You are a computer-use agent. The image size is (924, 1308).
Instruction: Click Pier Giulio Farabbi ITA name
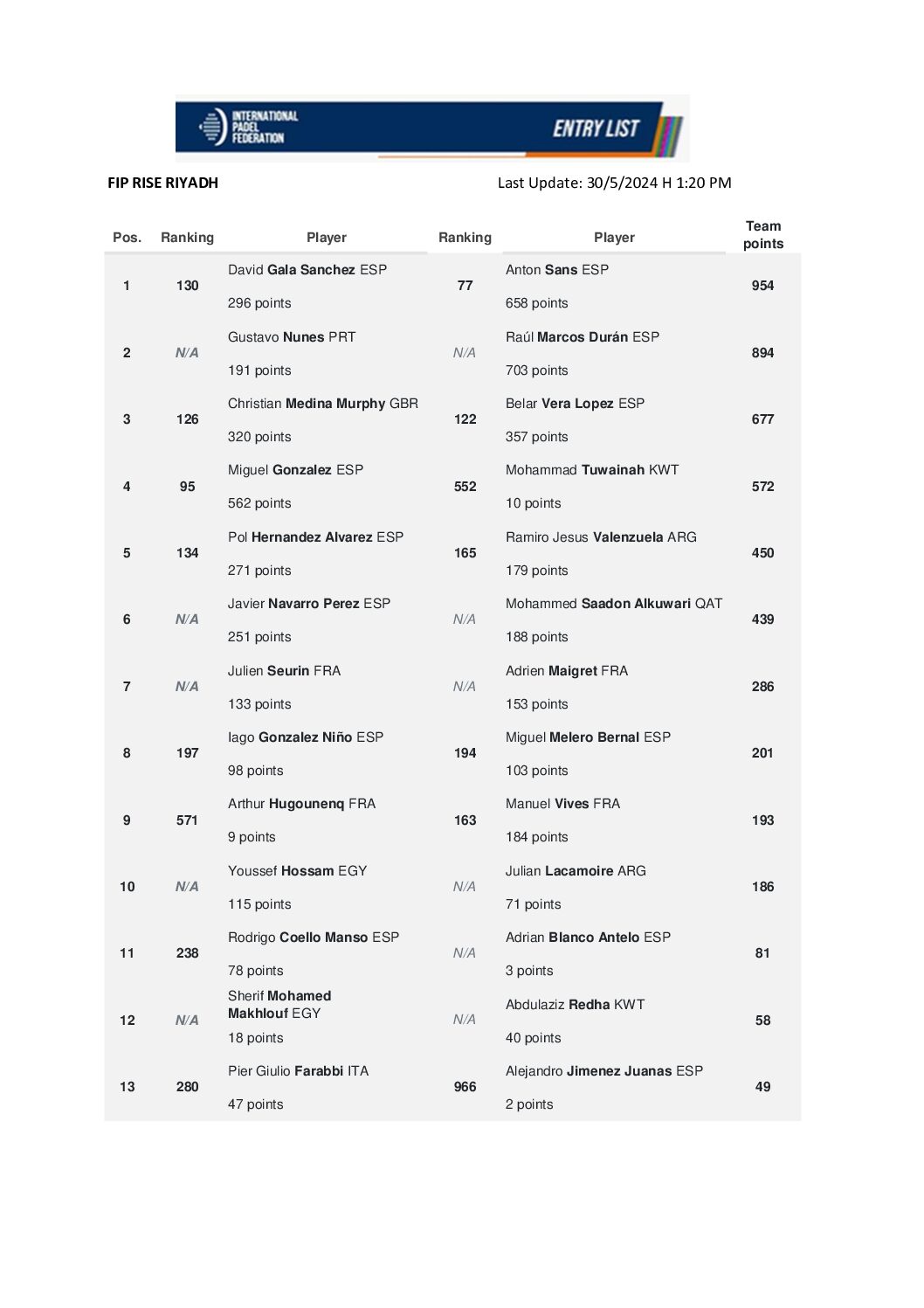coord(298,1071)
